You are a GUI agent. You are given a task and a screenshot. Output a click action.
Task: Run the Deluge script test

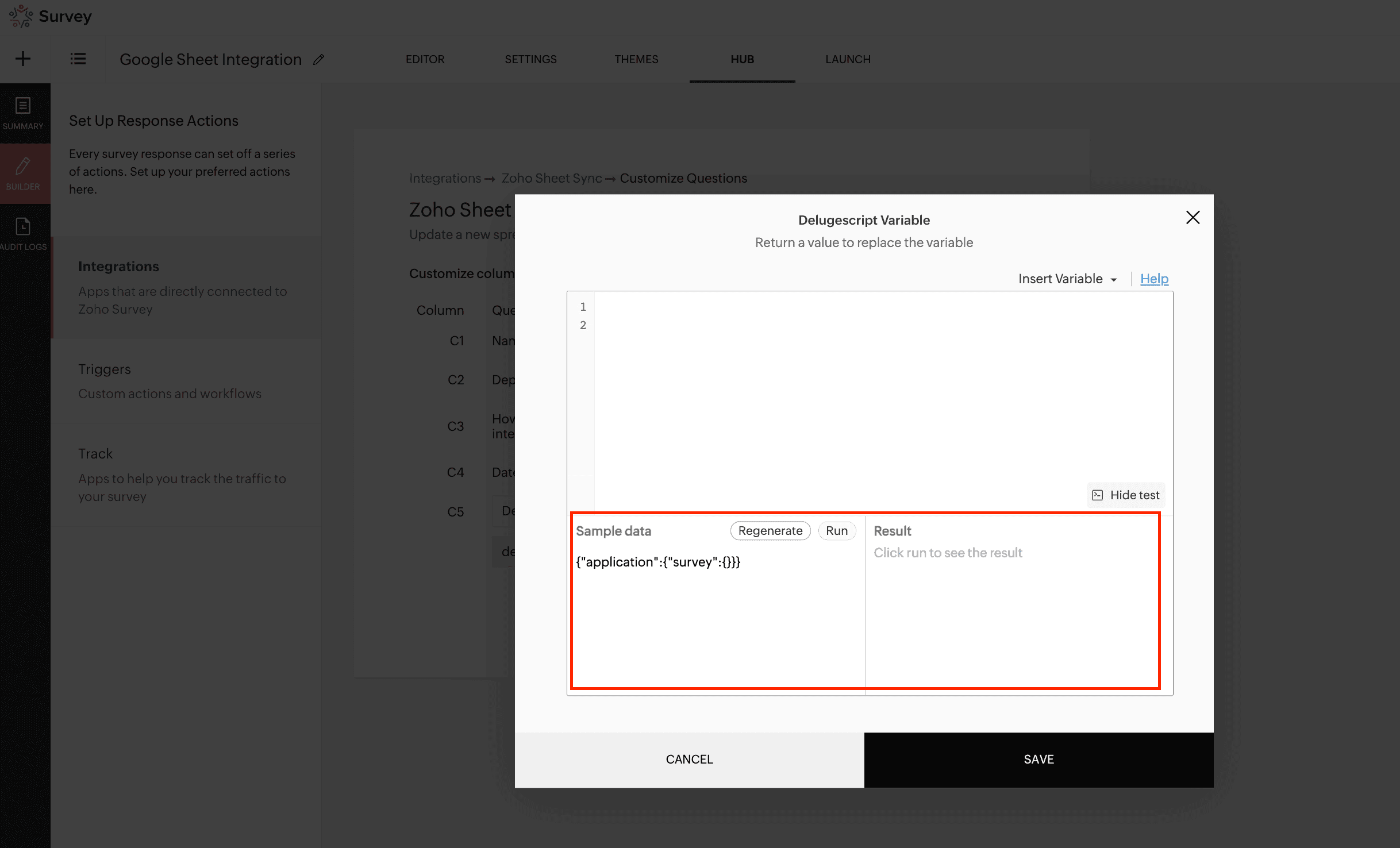coord(836,531)
